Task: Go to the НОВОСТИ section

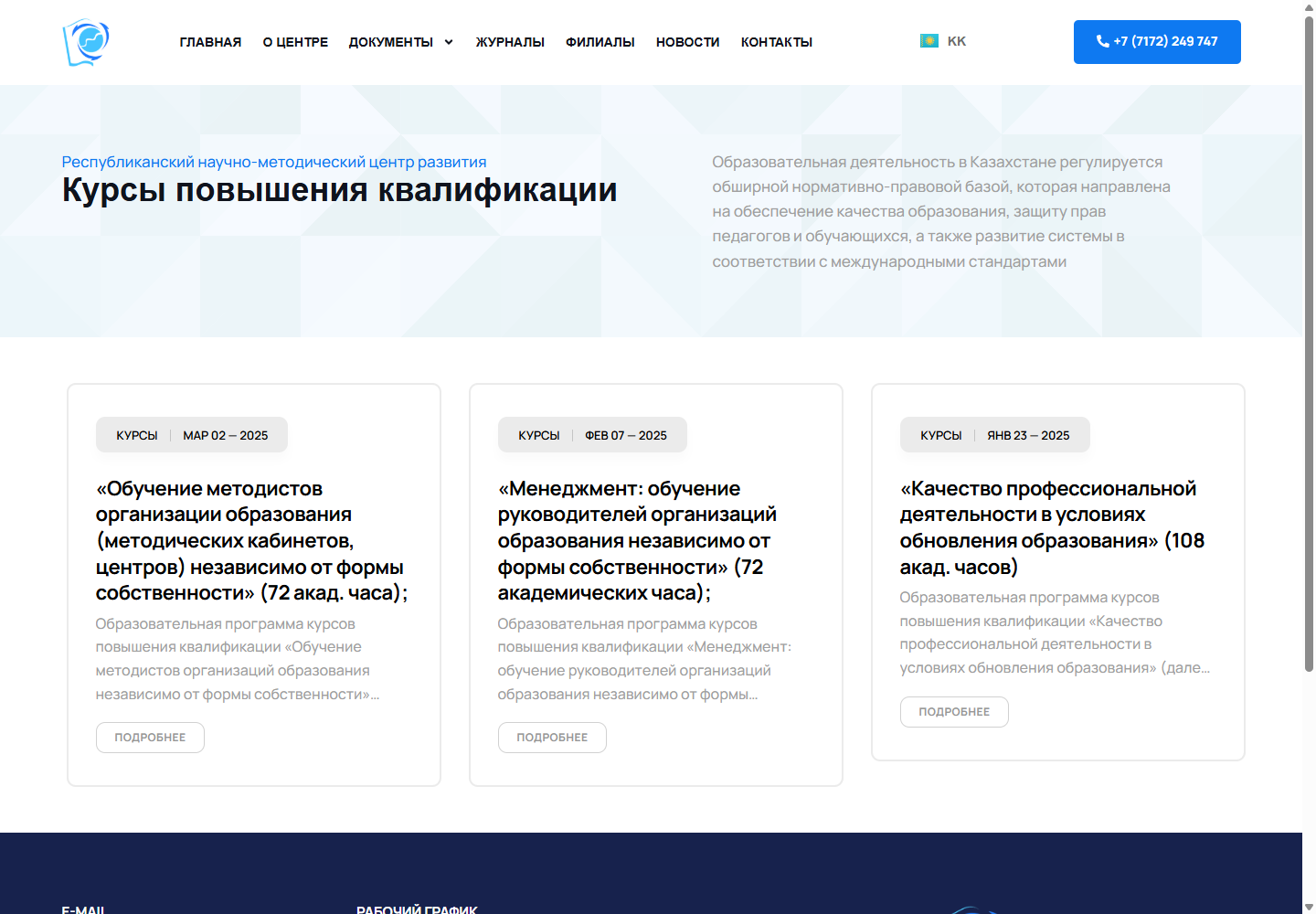Action: pos(688,42)
